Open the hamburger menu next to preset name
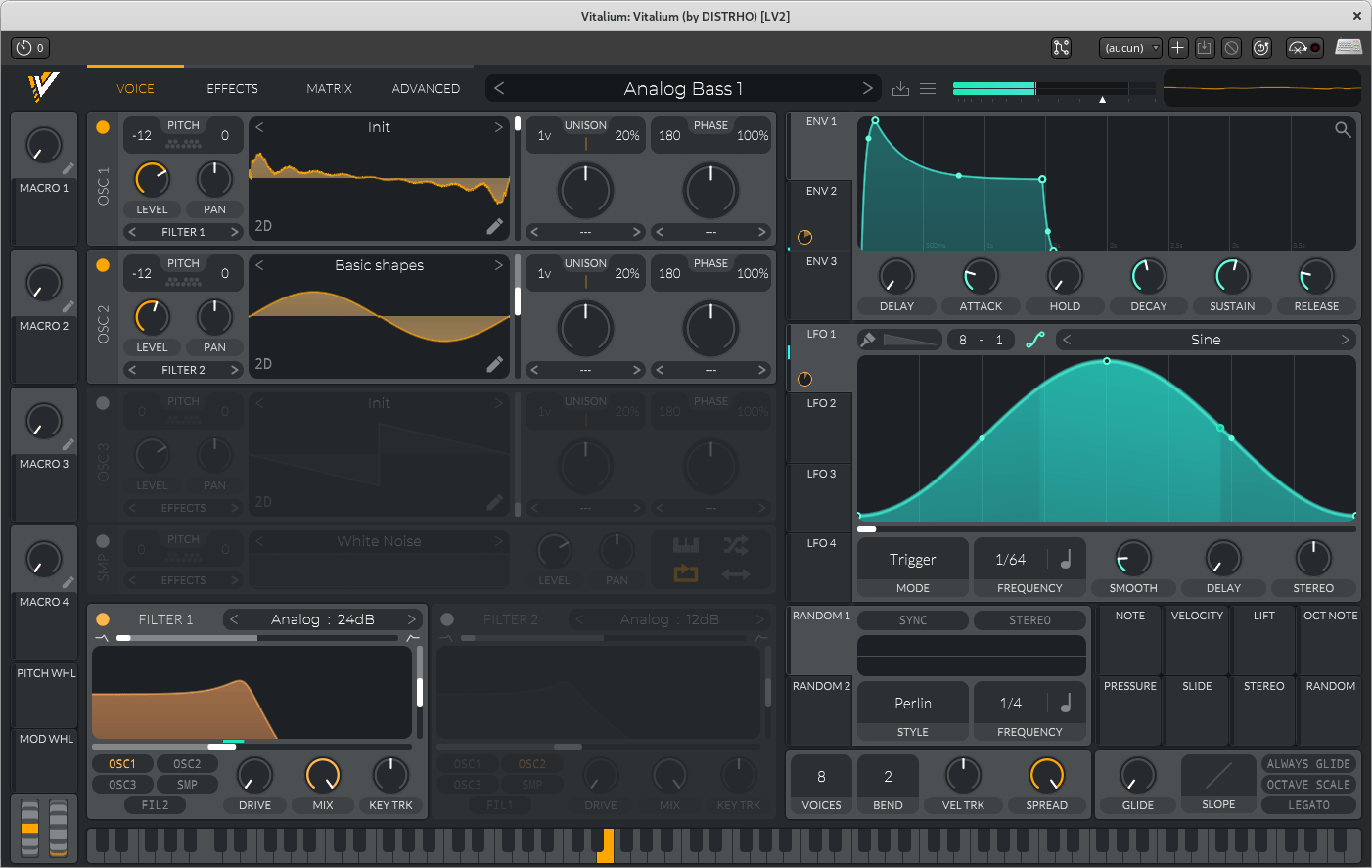Image resolution: width=1372 pixels, height=868 pixels. pos(928,89)
